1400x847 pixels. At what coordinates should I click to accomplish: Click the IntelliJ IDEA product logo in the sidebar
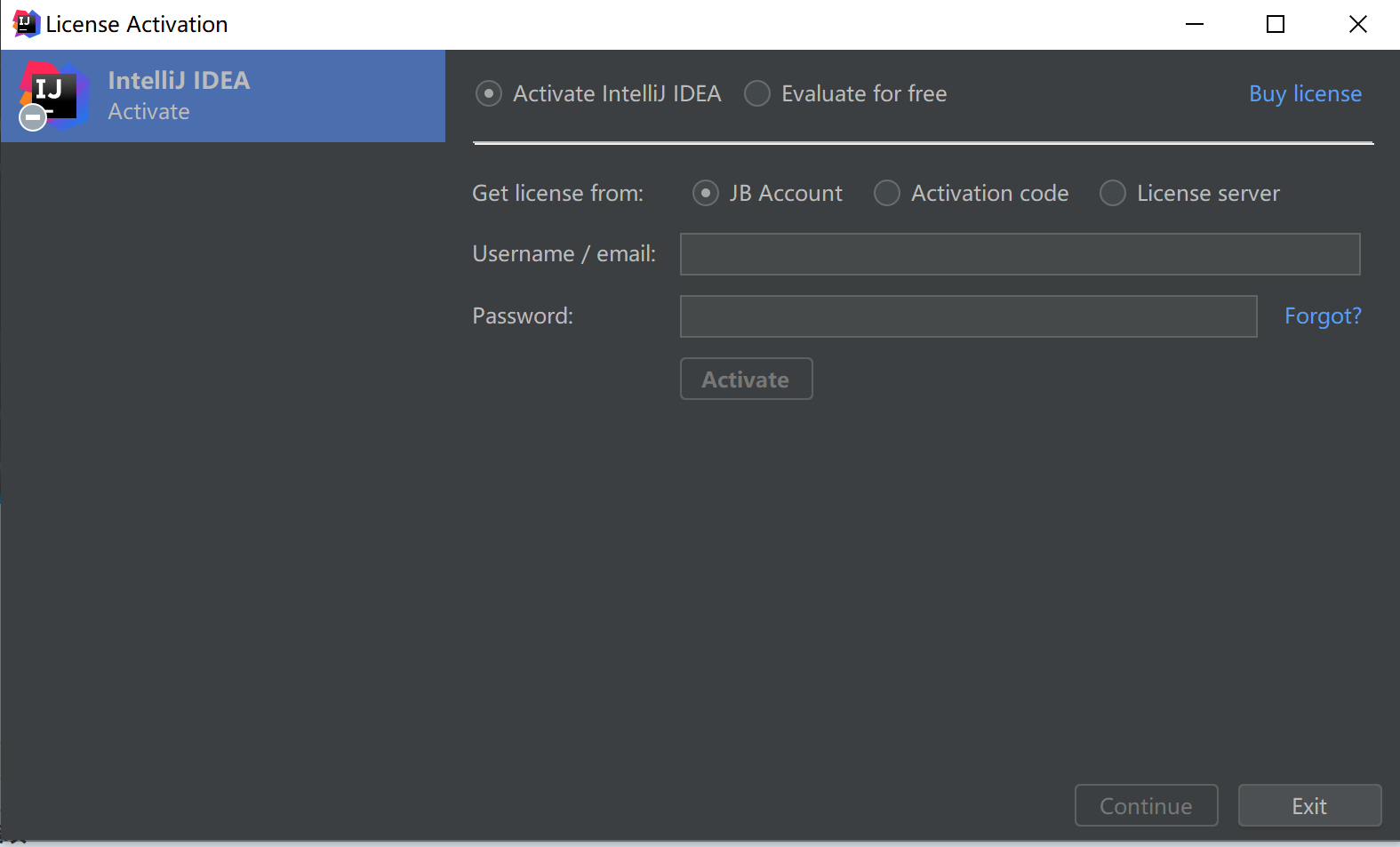pos(55,93)
